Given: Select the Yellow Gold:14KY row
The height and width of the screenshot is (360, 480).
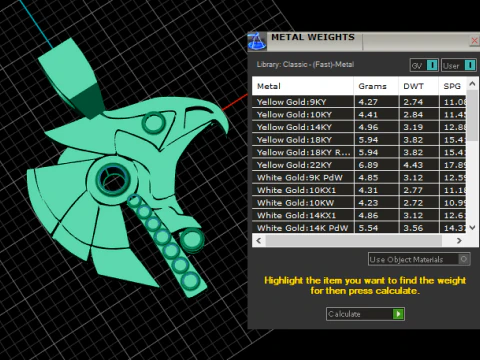Looking at the screenshot, I should (359, 127).
